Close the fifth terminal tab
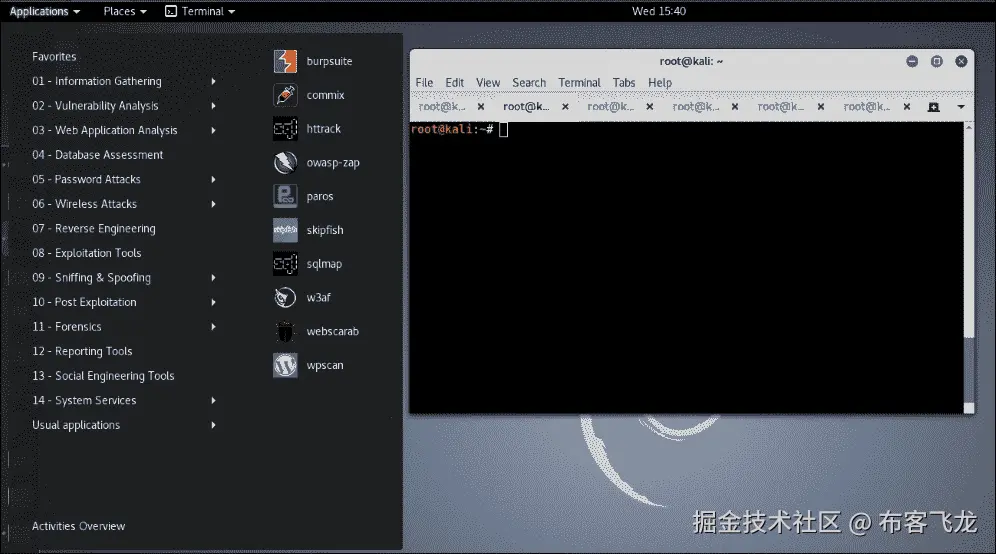The image size is (996, 554). 821,107
